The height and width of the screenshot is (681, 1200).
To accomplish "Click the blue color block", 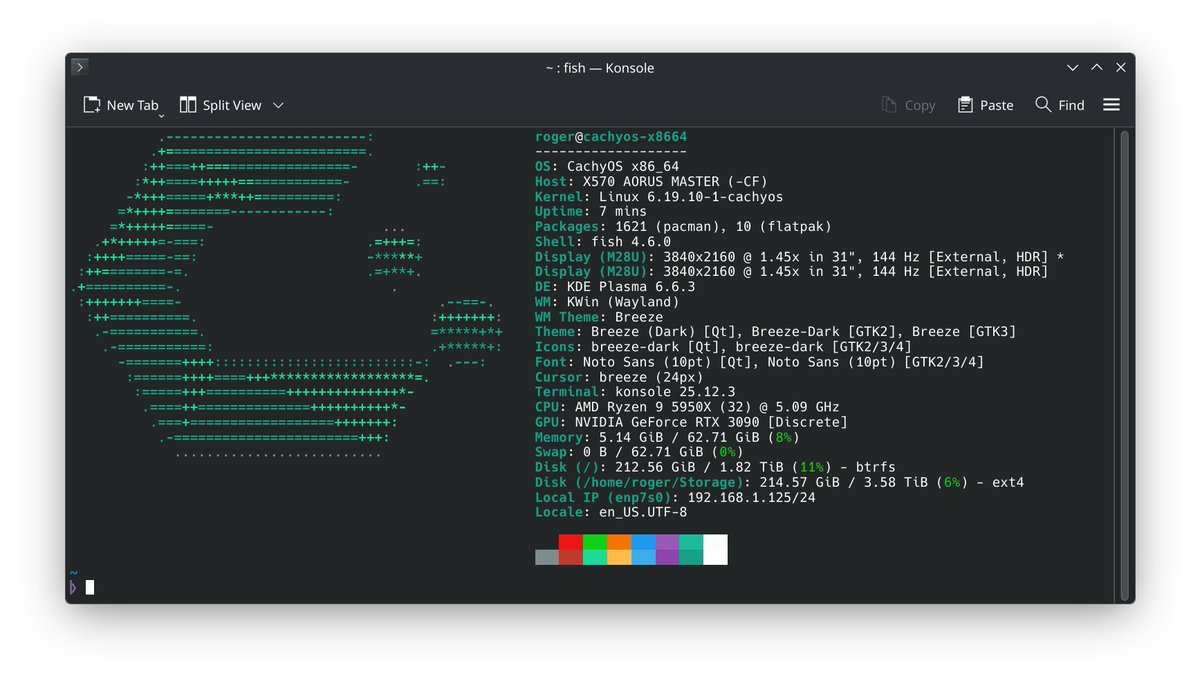I will click(x=643, y=549).
